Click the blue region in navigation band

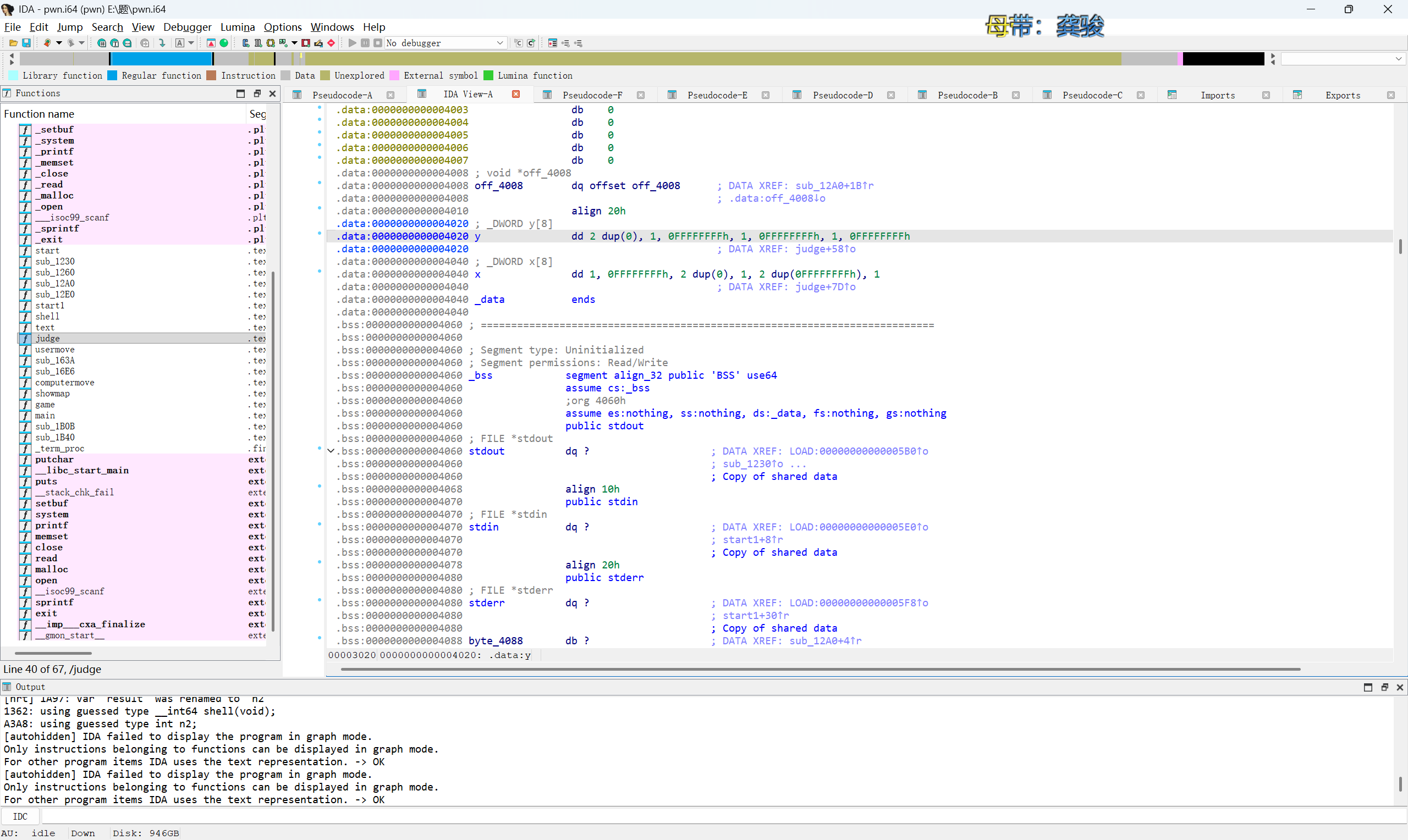[161, 59]
